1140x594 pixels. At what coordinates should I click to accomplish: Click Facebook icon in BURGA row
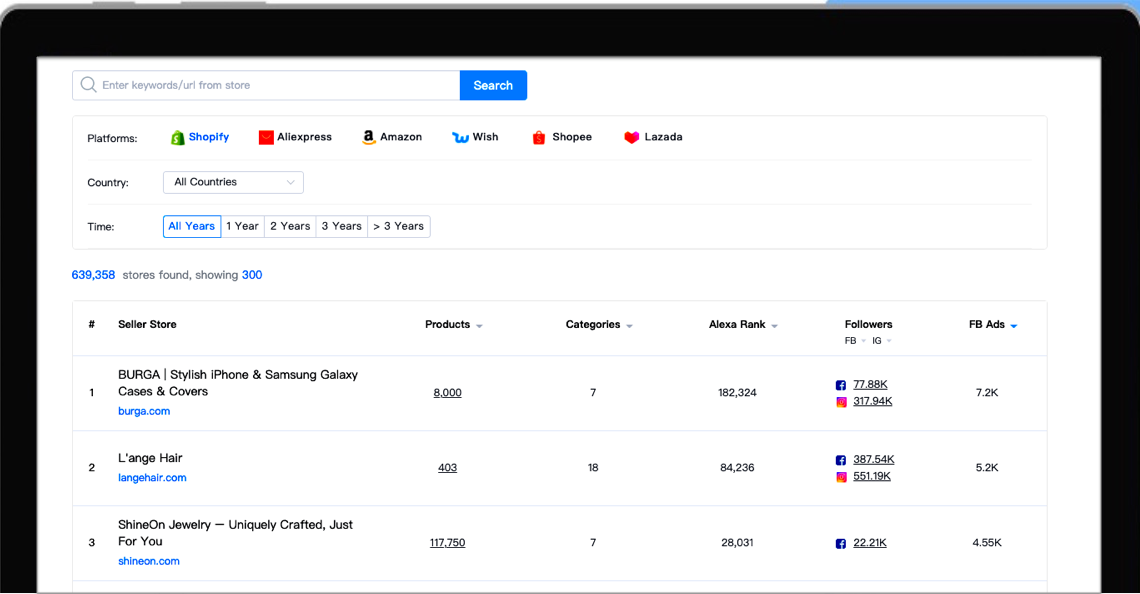[840, 385]
